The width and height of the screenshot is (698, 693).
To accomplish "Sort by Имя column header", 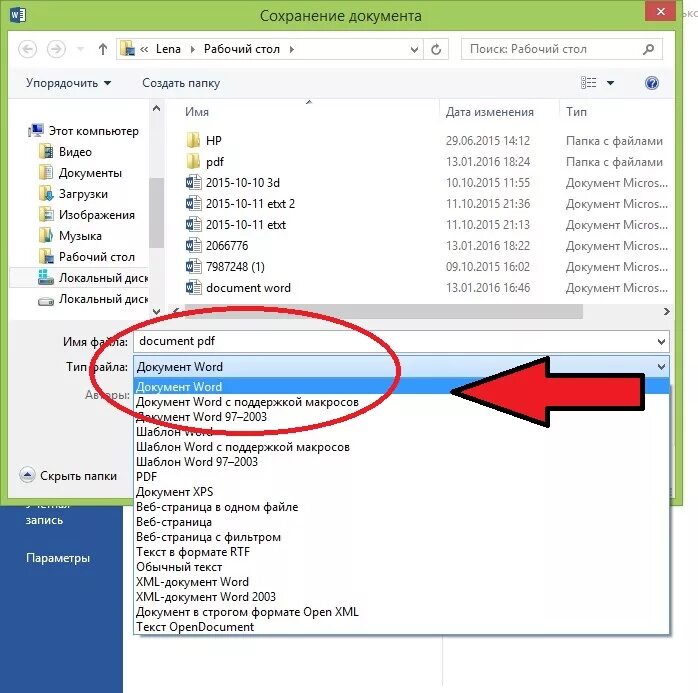I will point(196,111).
